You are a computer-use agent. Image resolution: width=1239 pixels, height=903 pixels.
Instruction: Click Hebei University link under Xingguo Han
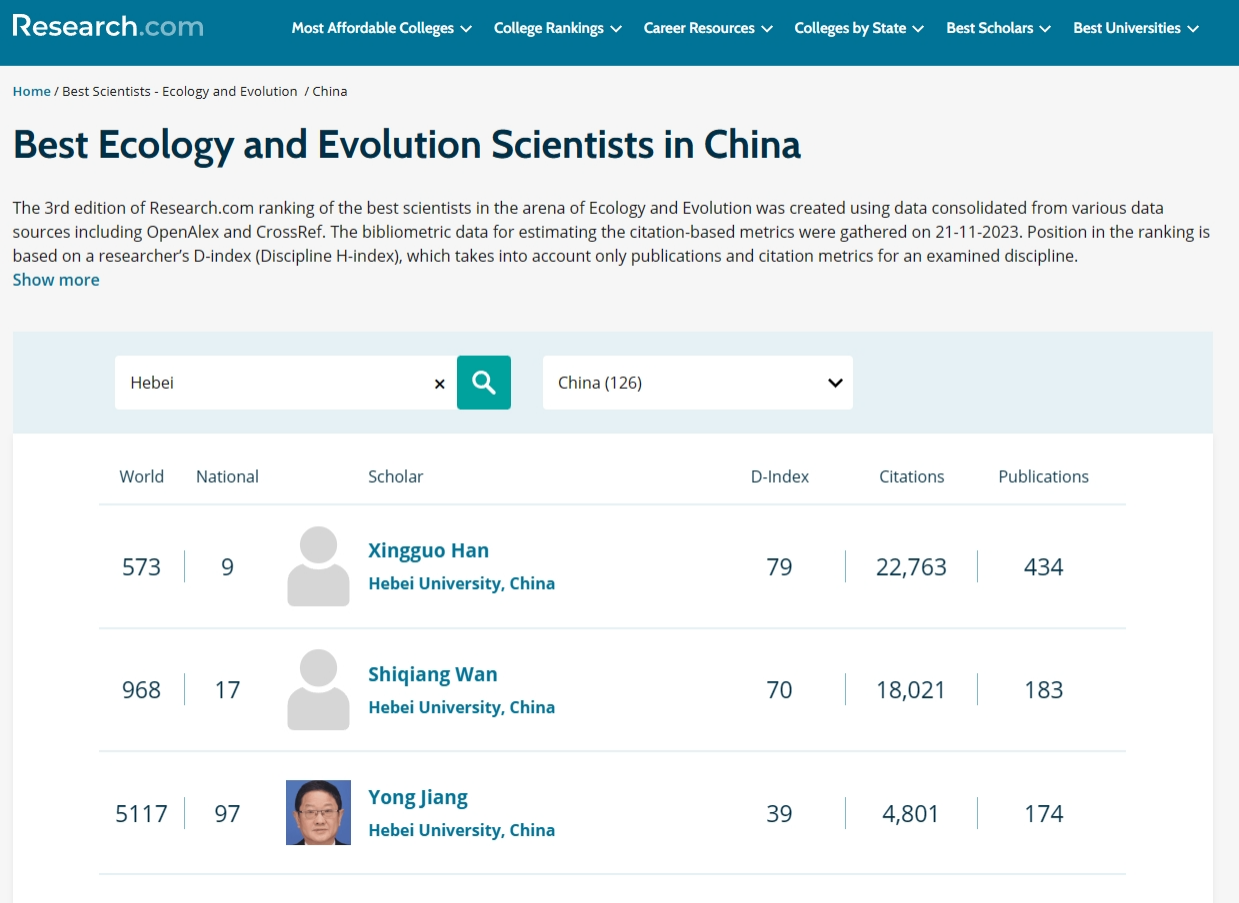coord(461,584)
